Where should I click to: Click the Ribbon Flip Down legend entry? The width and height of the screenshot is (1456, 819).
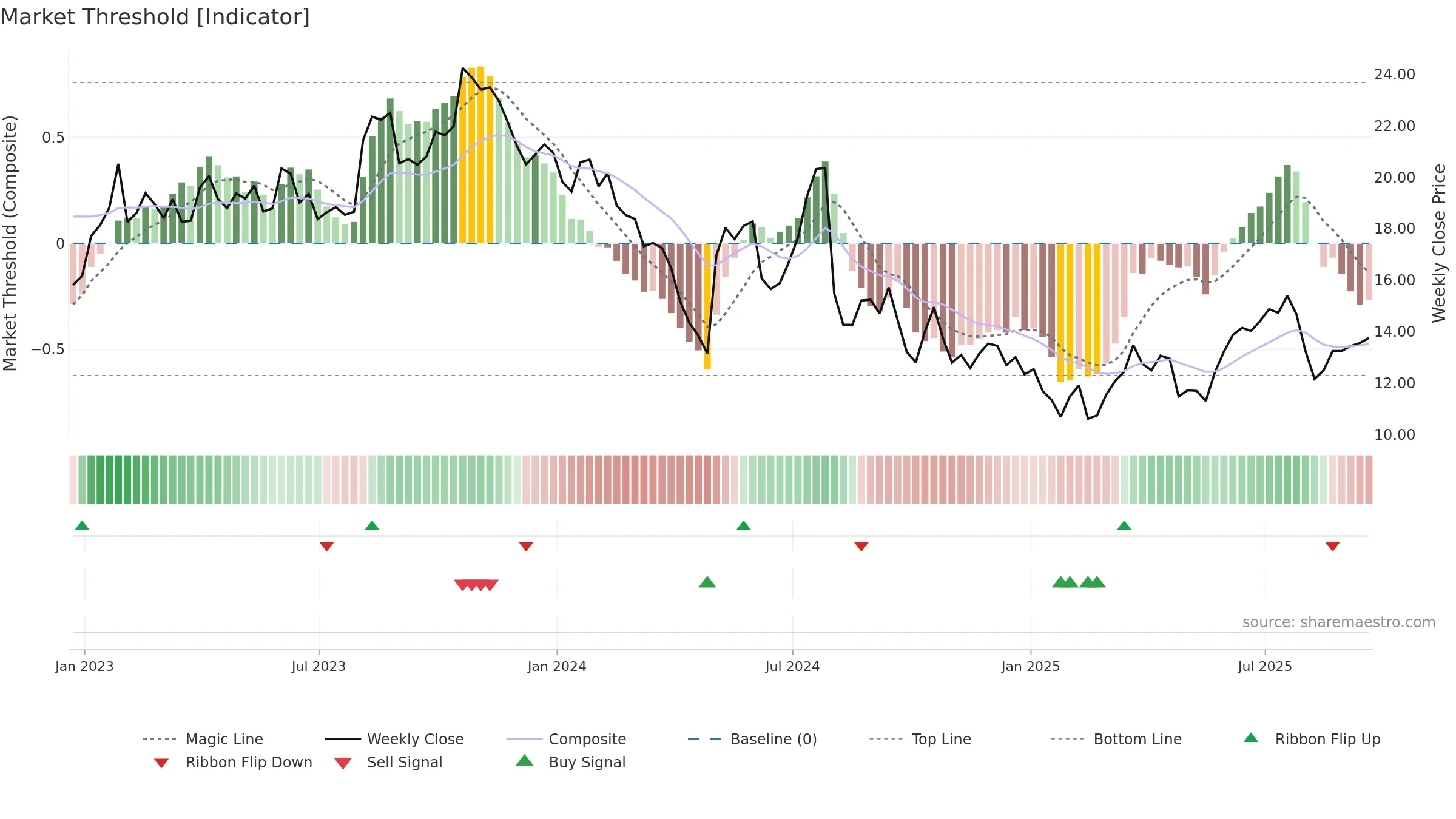point(232,763)
